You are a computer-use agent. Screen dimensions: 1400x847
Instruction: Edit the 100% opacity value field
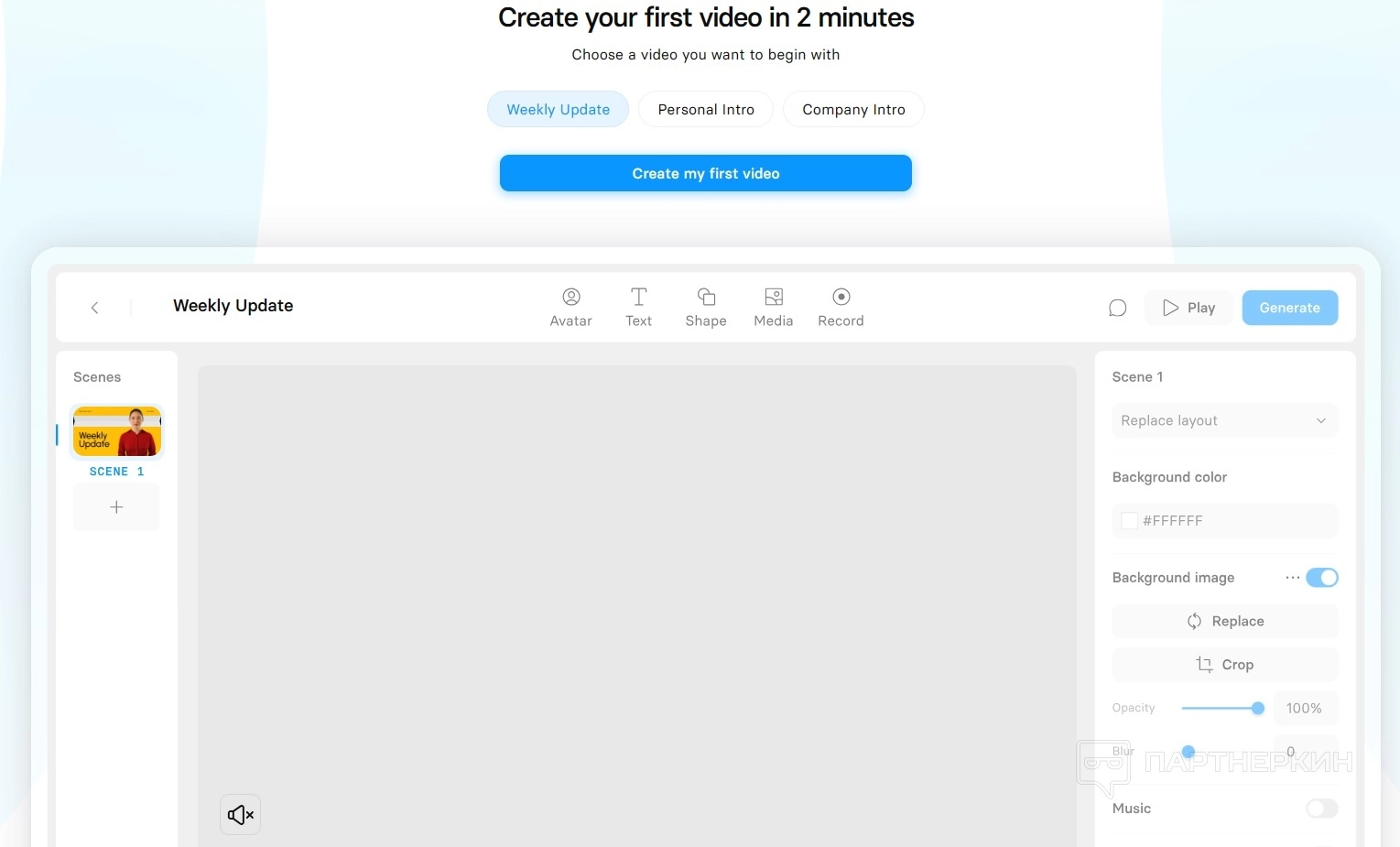[1305, 708]
